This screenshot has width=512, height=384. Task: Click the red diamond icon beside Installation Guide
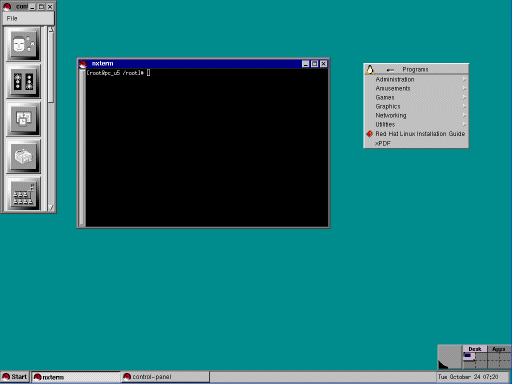coord(369,134)
